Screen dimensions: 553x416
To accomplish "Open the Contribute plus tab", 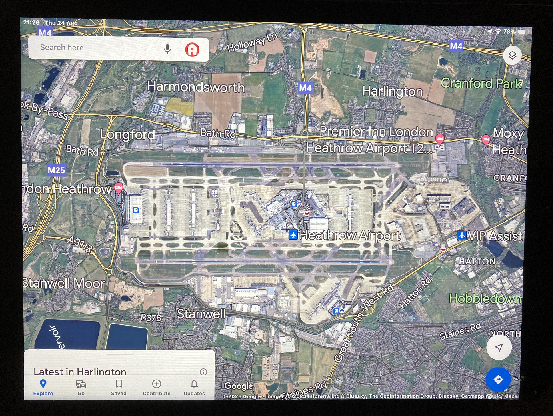I will (x=156, y=387).
